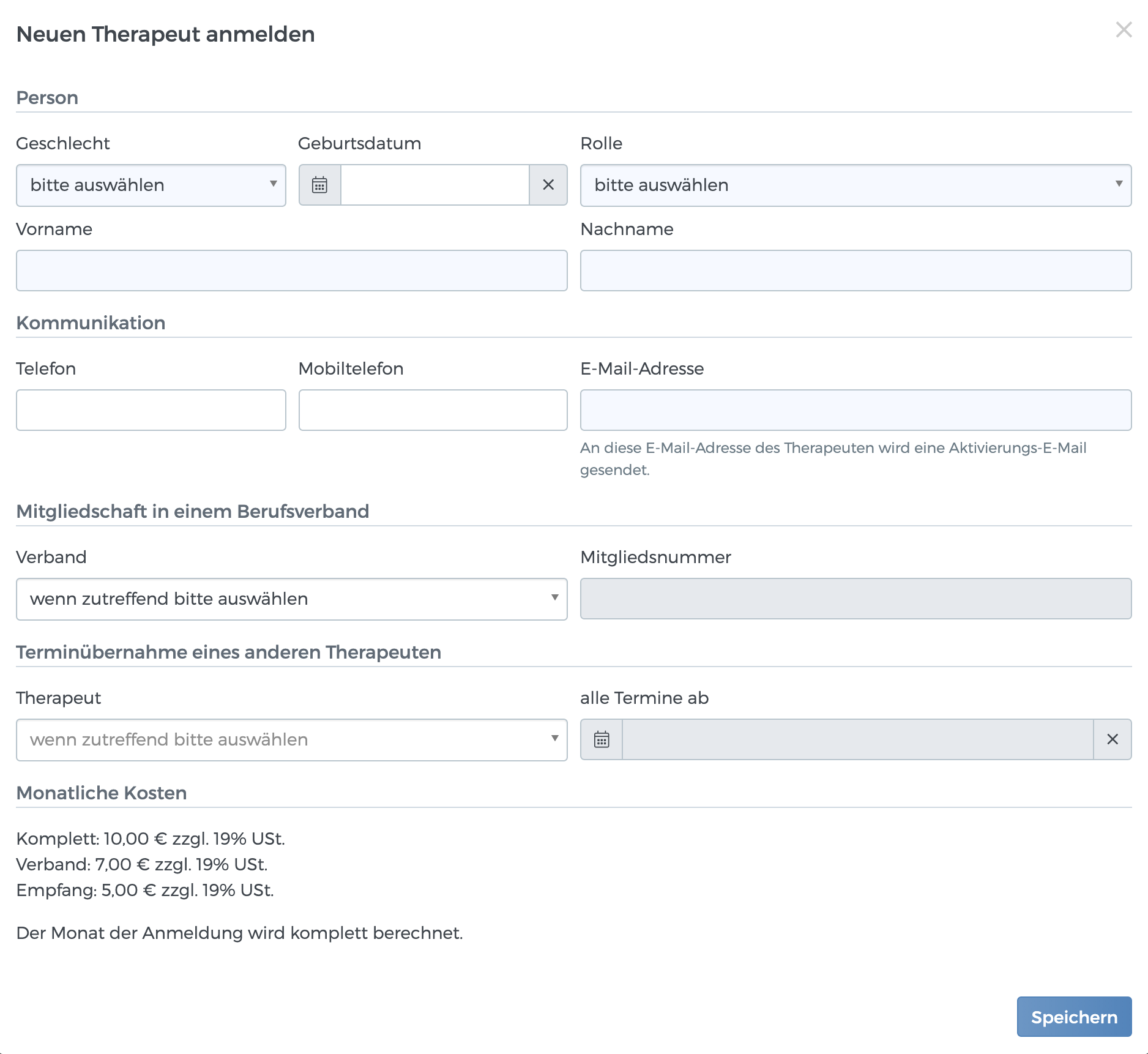Viewport: 1148px width, 1054px height.
Task: Click the E-Mail-Adresse field label
Action: point(642,368)
